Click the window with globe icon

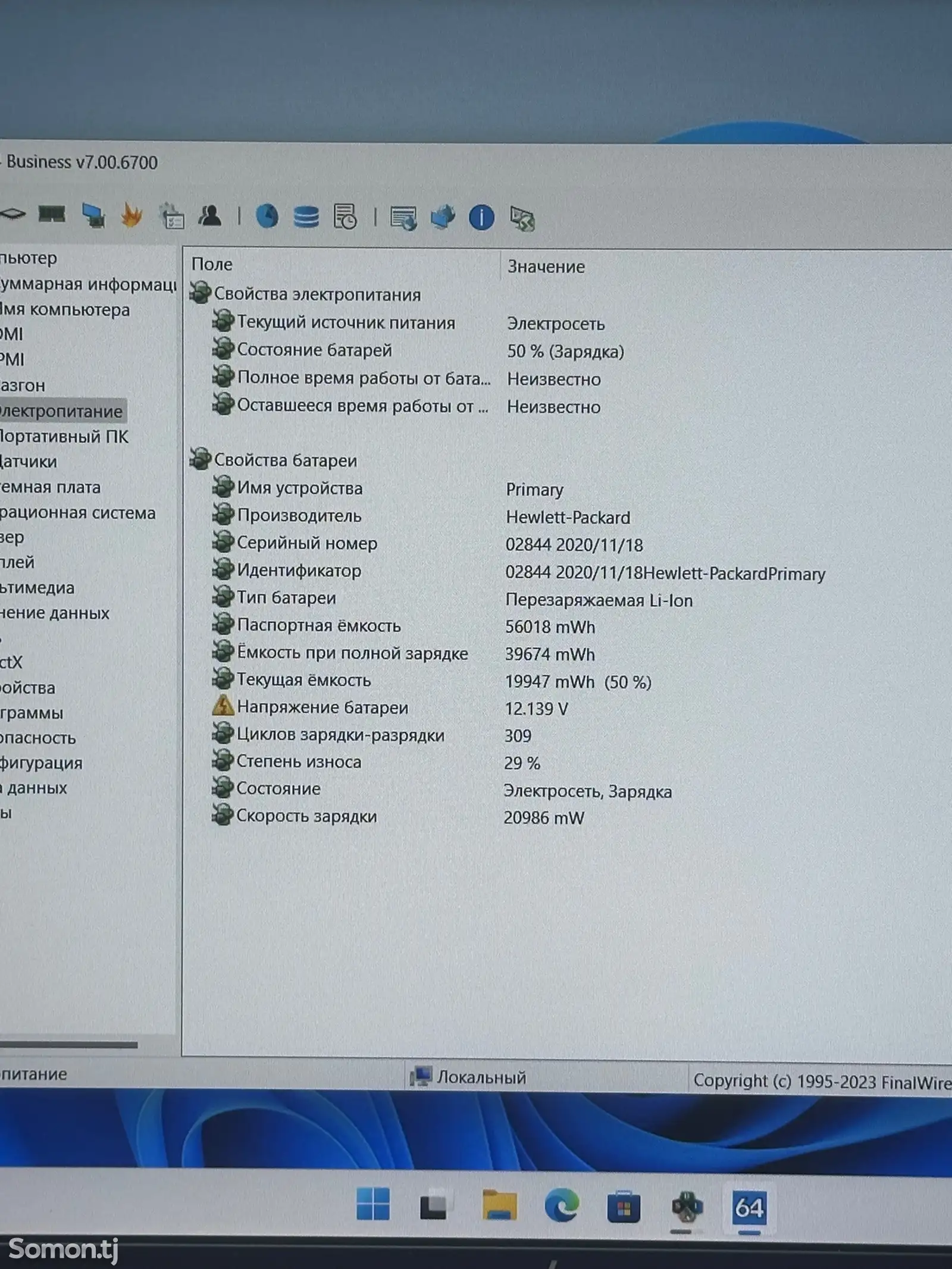pyautogui.click(x=403, y=218)
